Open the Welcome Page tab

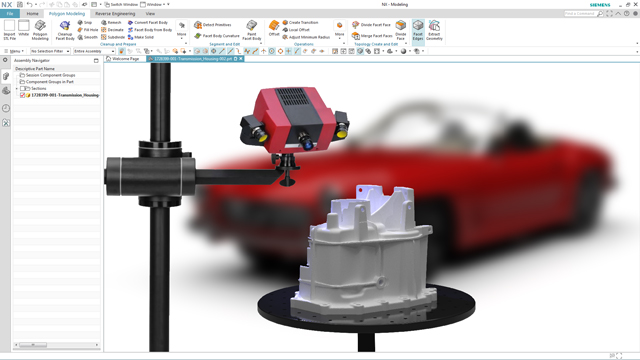point(123,59)
